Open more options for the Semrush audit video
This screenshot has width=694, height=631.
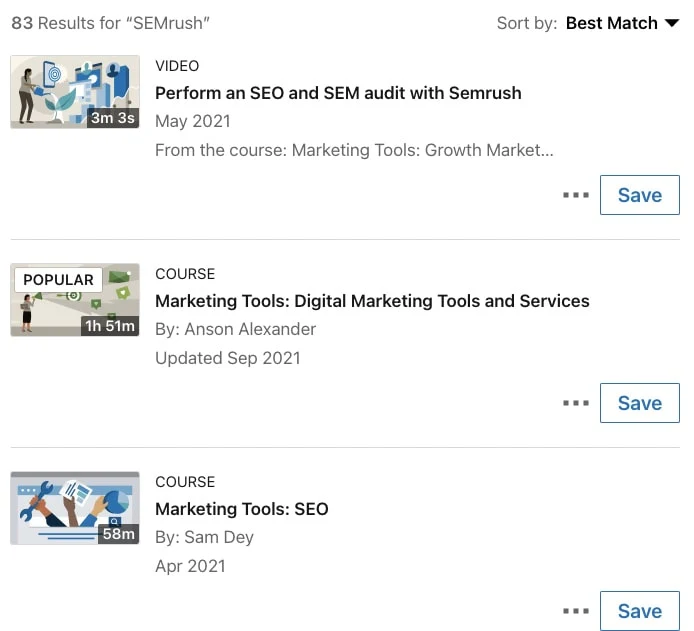click(x=576, y=195)
